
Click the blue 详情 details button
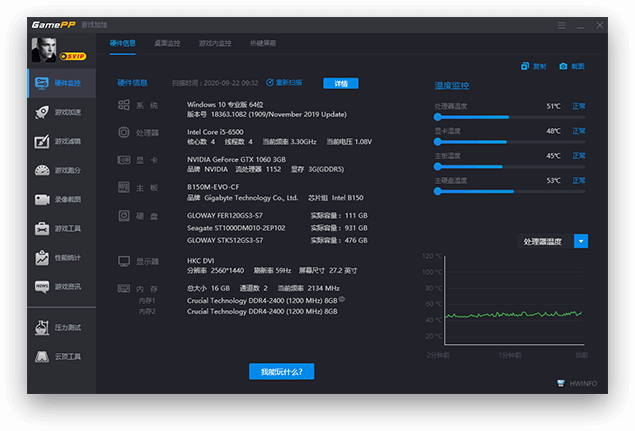coord(340,83)
